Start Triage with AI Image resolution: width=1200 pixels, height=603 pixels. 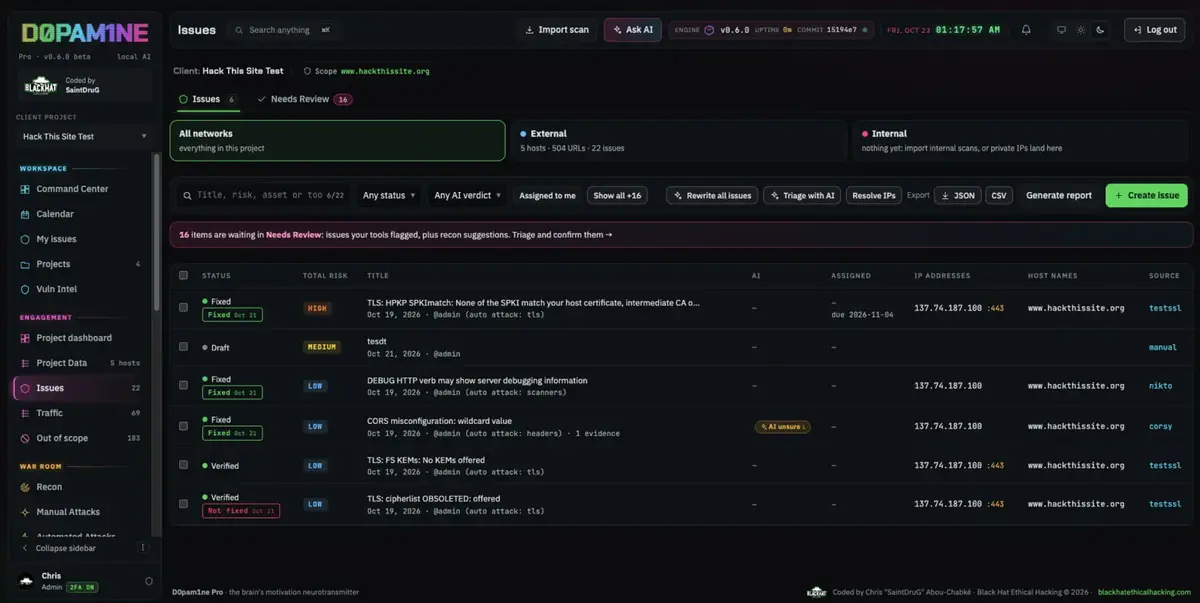click(x=801, y=195)
